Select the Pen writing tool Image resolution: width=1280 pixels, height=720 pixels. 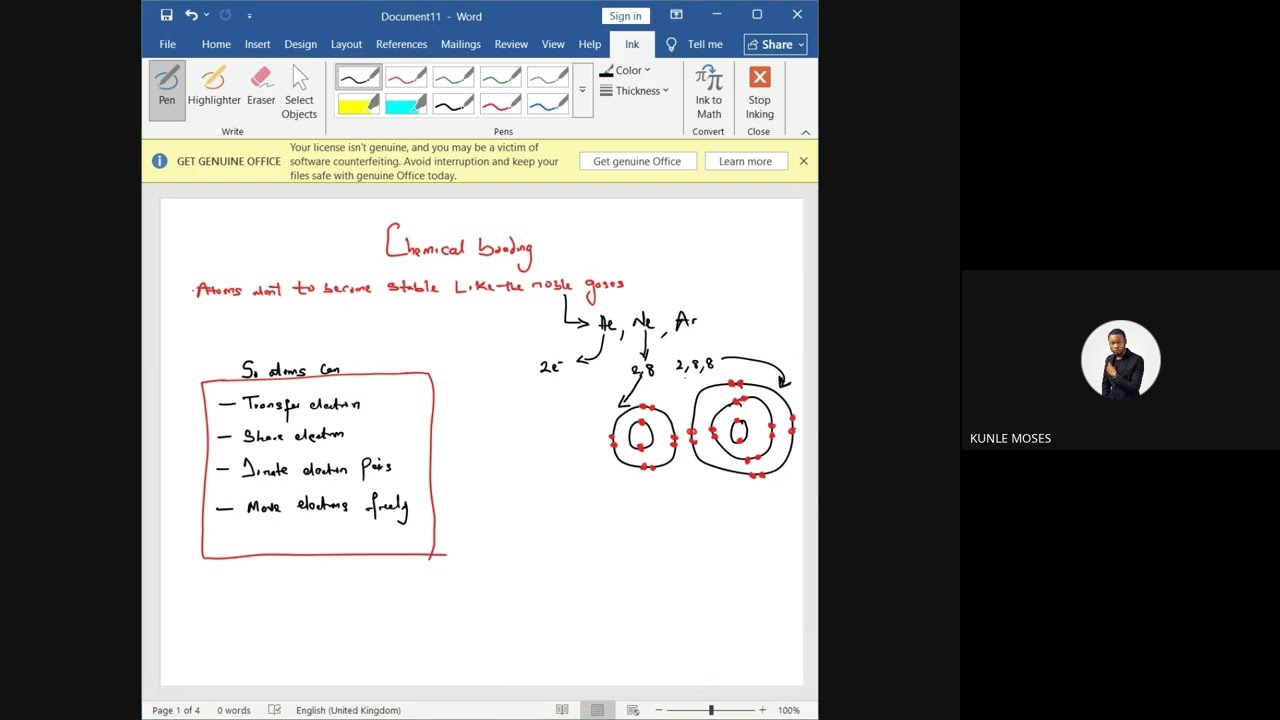tap(167, 89)
